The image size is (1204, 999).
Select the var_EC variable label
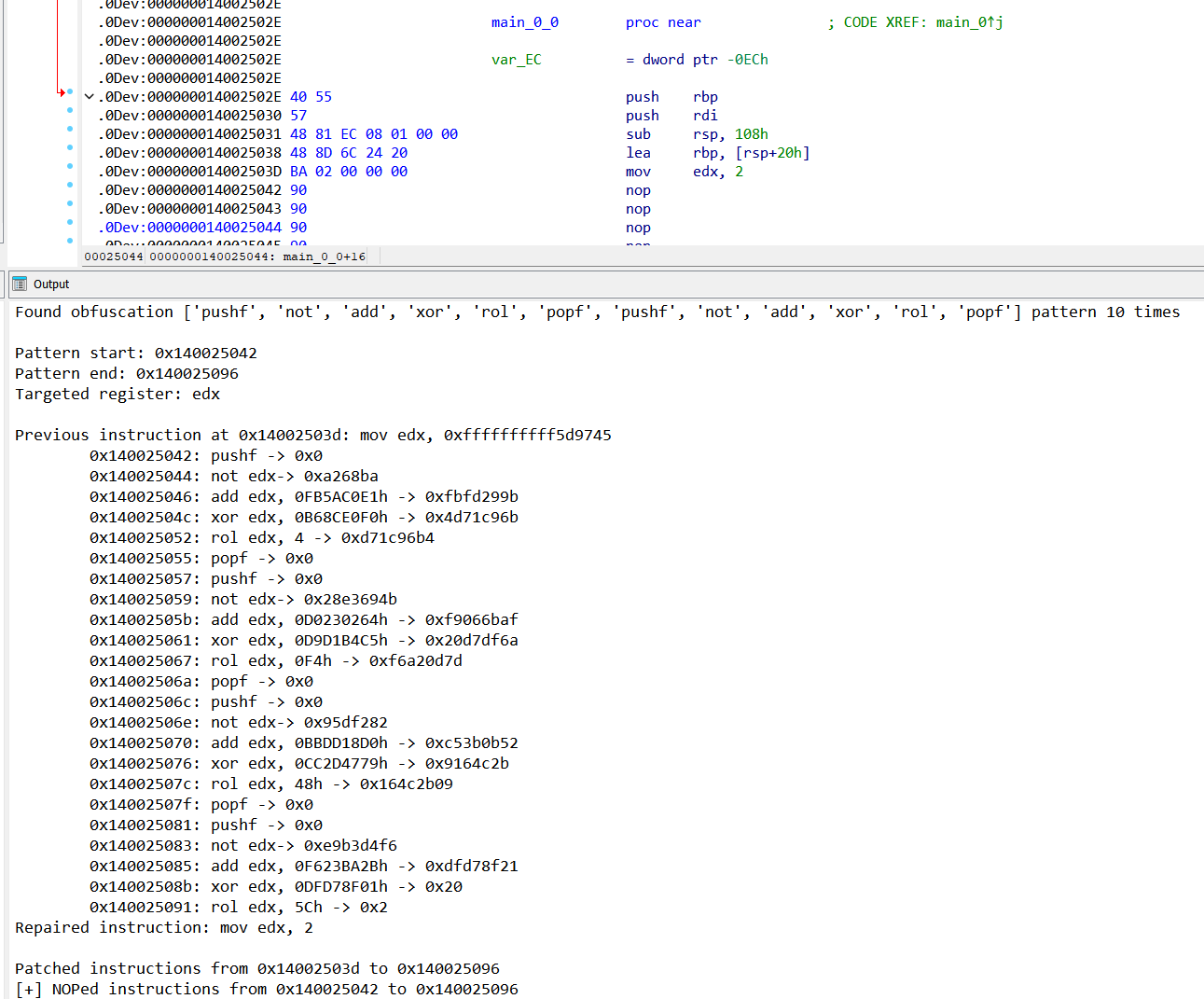[516, 60]
